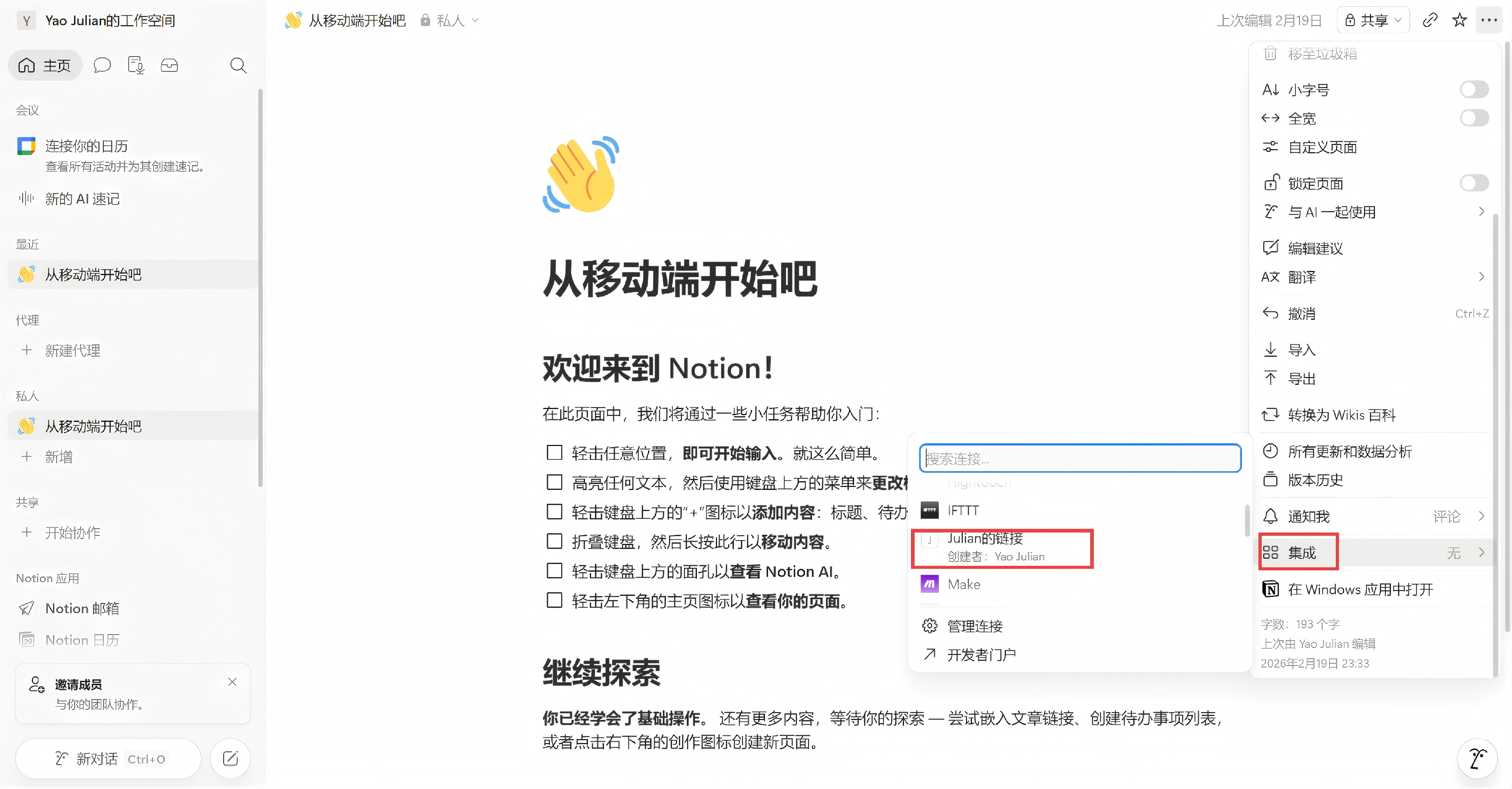1512x789 pixels.
Task: Open 新的 AI 速记
Action: pyautogui.click(x=133, y=199)
